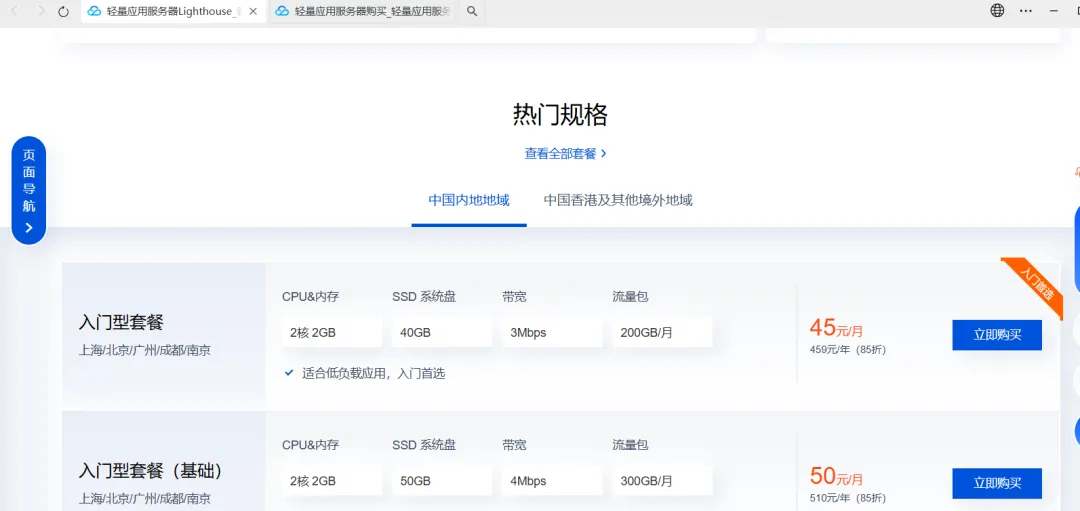
Task: Select 中国香港及其他境外地域 tab
Action: tap(618, 200)
